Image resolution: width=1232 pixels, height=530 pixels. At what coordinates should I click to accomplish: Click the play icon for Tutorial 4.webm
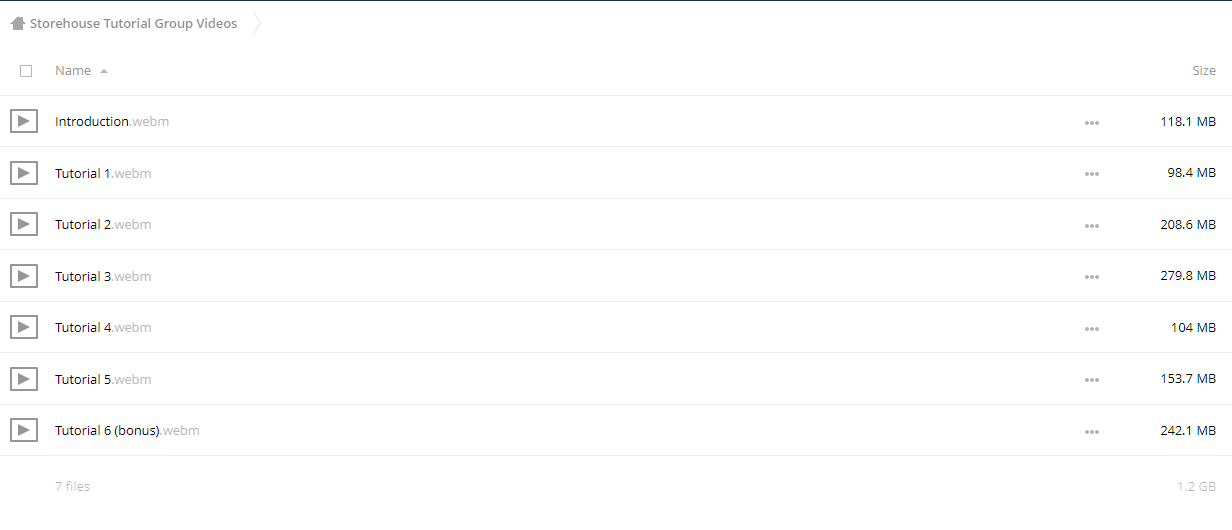[x=24, y=327]
